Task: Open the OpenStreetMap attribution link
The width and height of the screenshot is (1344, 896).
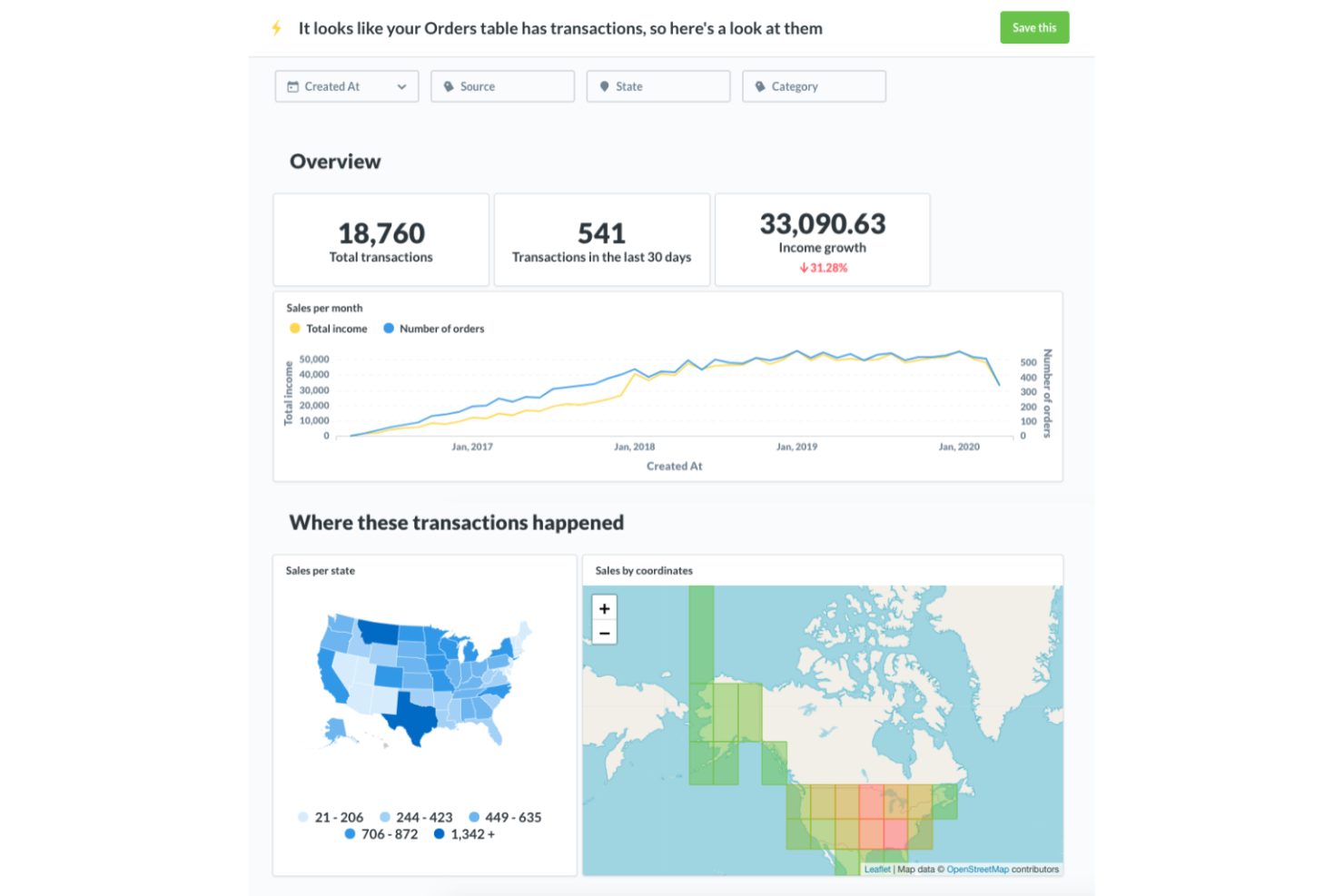Action: click(977, 870)
